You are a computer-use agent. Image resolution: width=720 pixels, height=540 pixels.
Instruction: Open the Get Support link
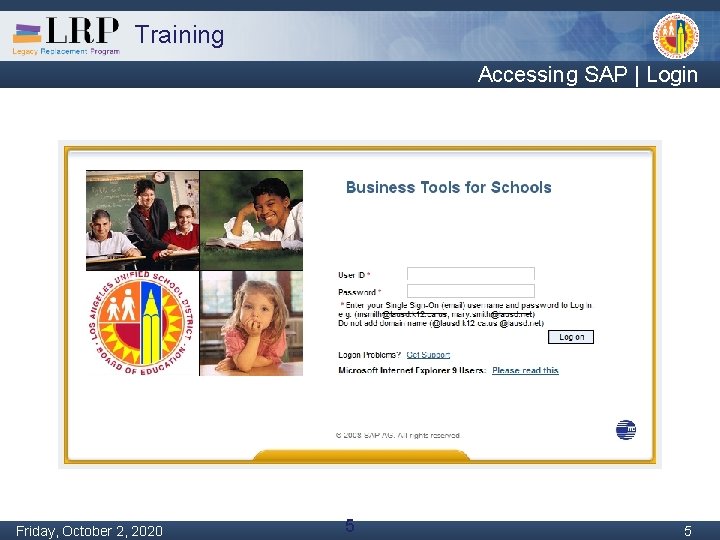428,355
